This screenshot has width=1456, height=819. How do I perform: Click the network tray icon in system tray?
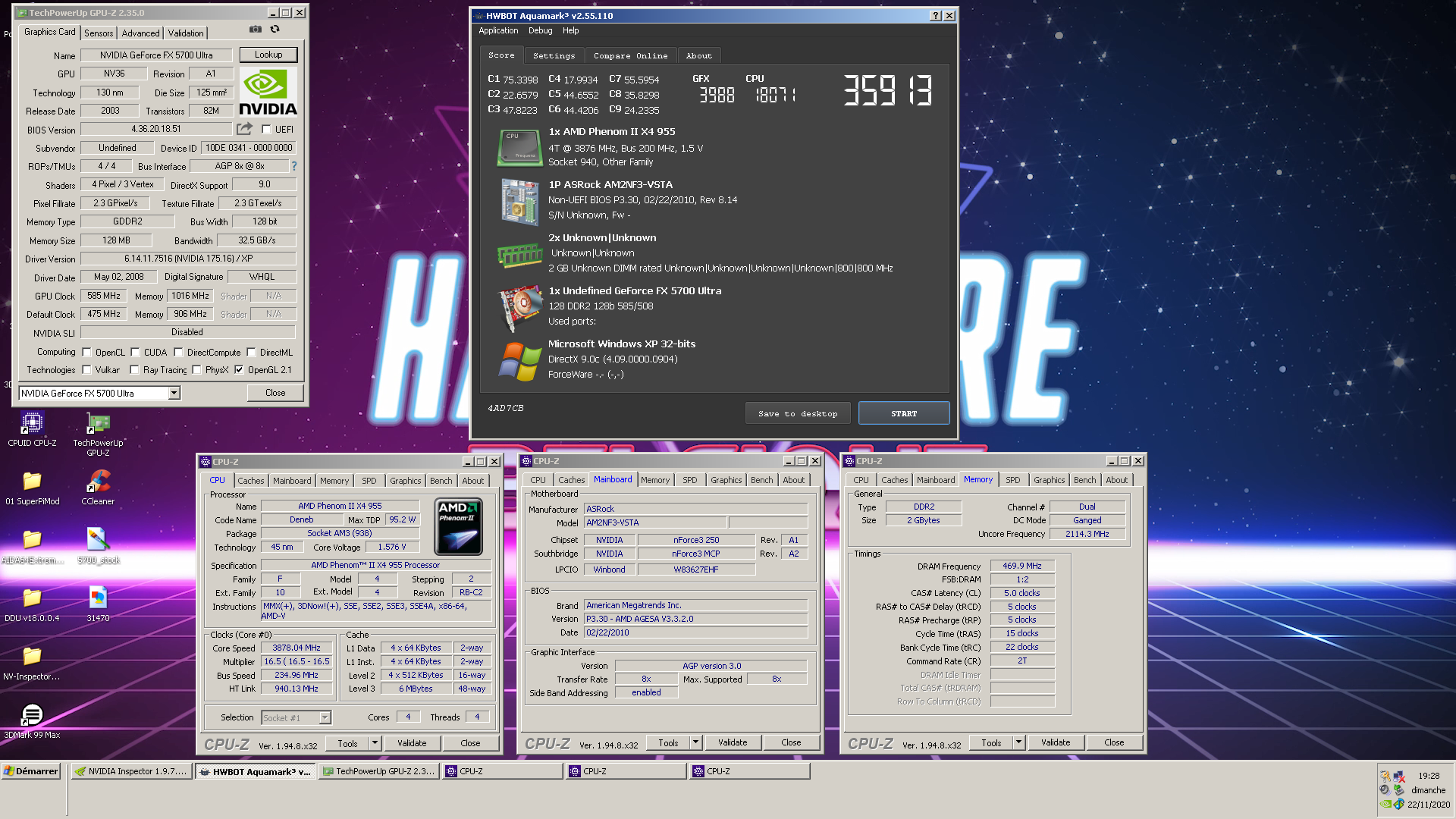click(1399, 776)
